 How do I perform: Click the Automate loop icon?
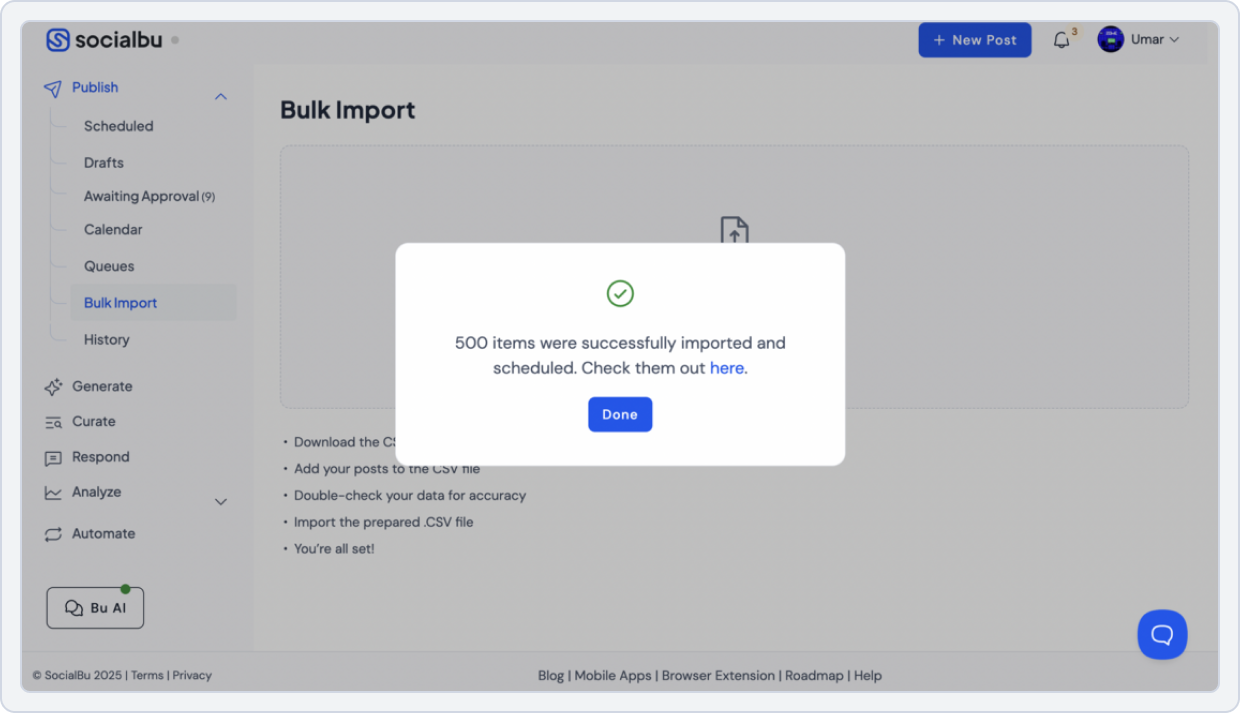[x=52, y=533]
